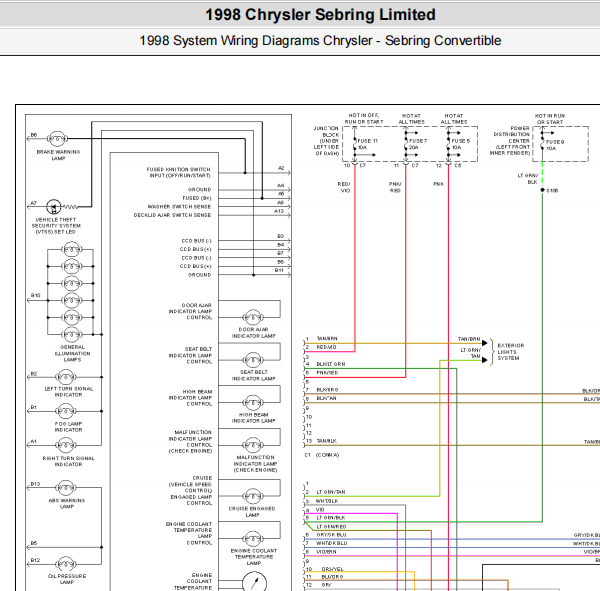The width and height of the screenshot is (600, 591).
Task: Click the "A12" pin label
Action: [279, 211]
